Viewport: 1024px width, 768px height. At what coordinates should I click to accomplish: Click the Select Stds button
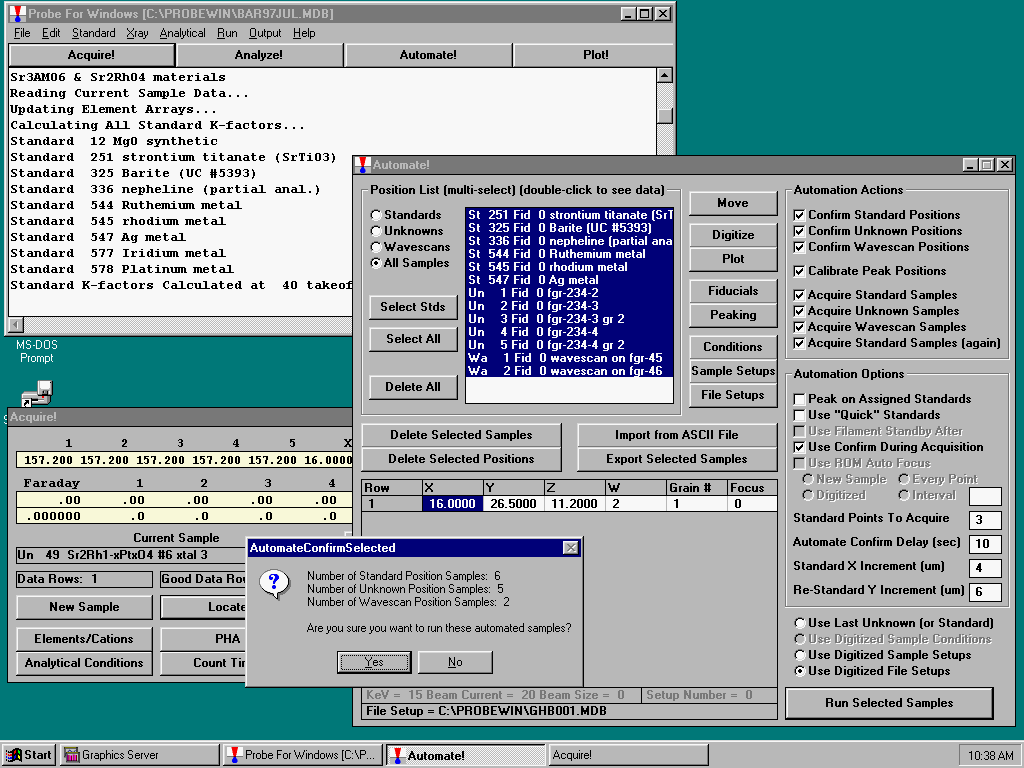click(413, 307)
